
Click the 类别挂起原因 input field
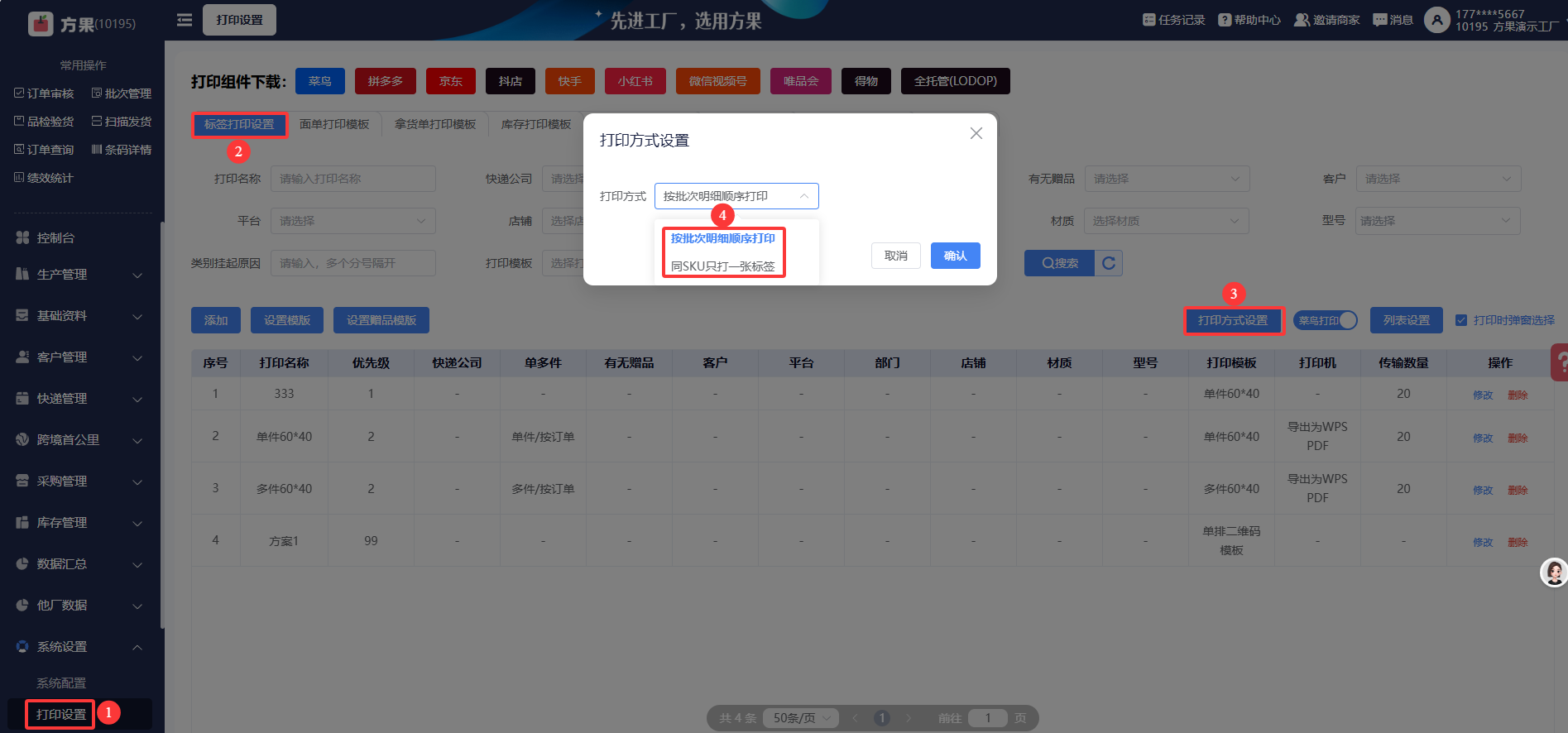click(x=353, y=263)
